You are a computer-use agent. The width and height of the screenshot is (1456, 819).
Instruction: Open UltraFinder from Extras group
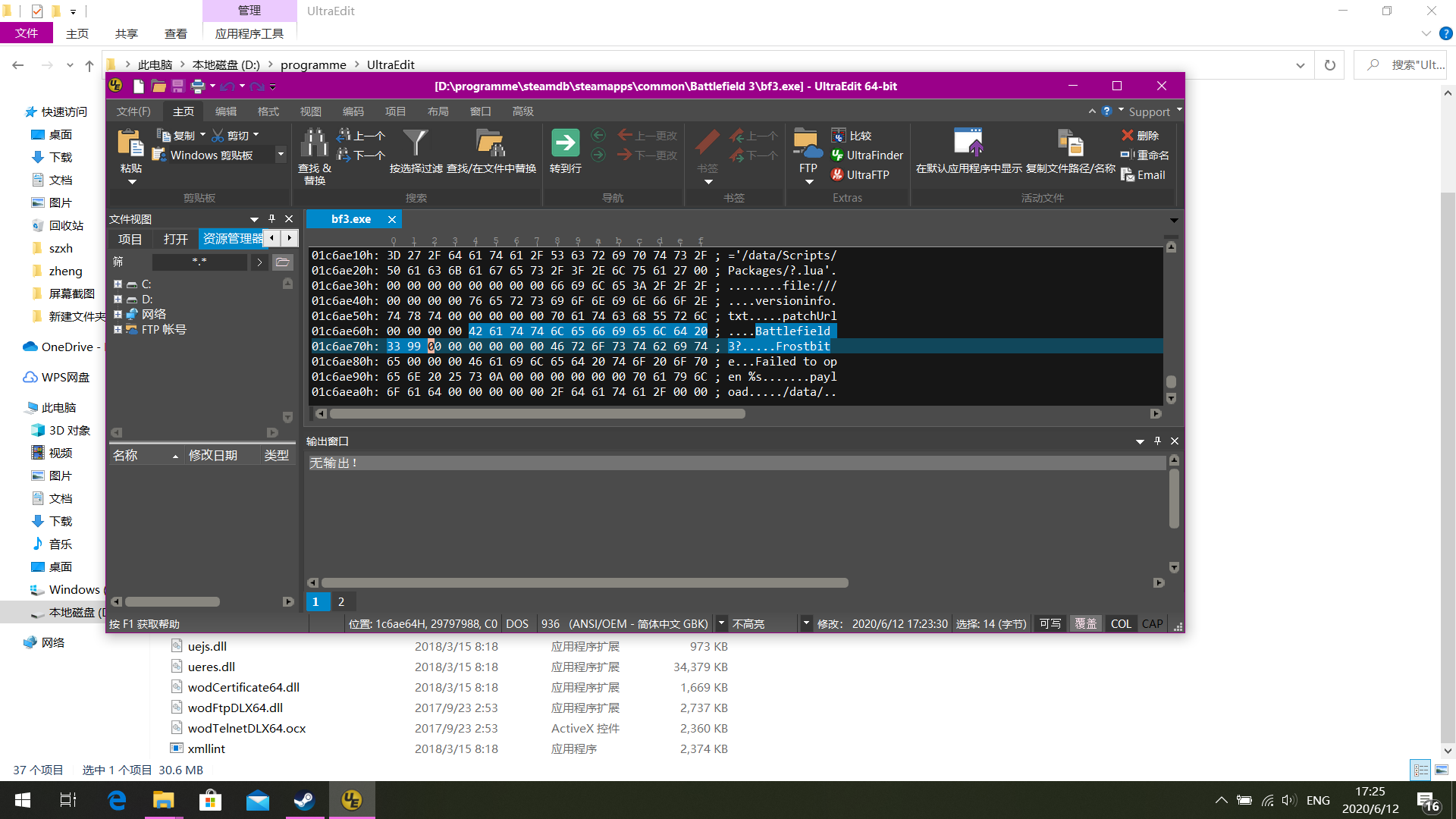[x=867, y=155]
